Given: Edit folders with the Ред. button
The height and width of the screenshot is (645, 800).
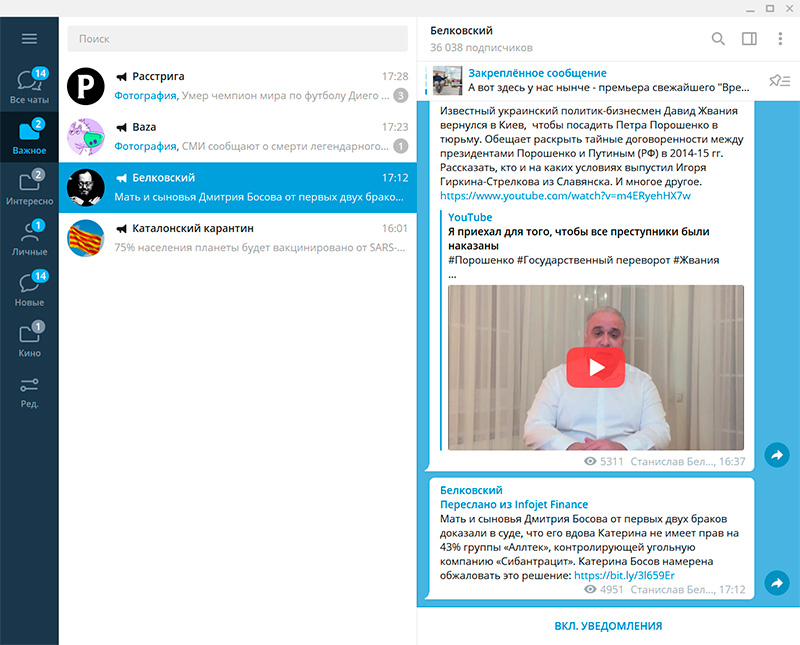Looking at the screenshot, I should coord(29,392).
